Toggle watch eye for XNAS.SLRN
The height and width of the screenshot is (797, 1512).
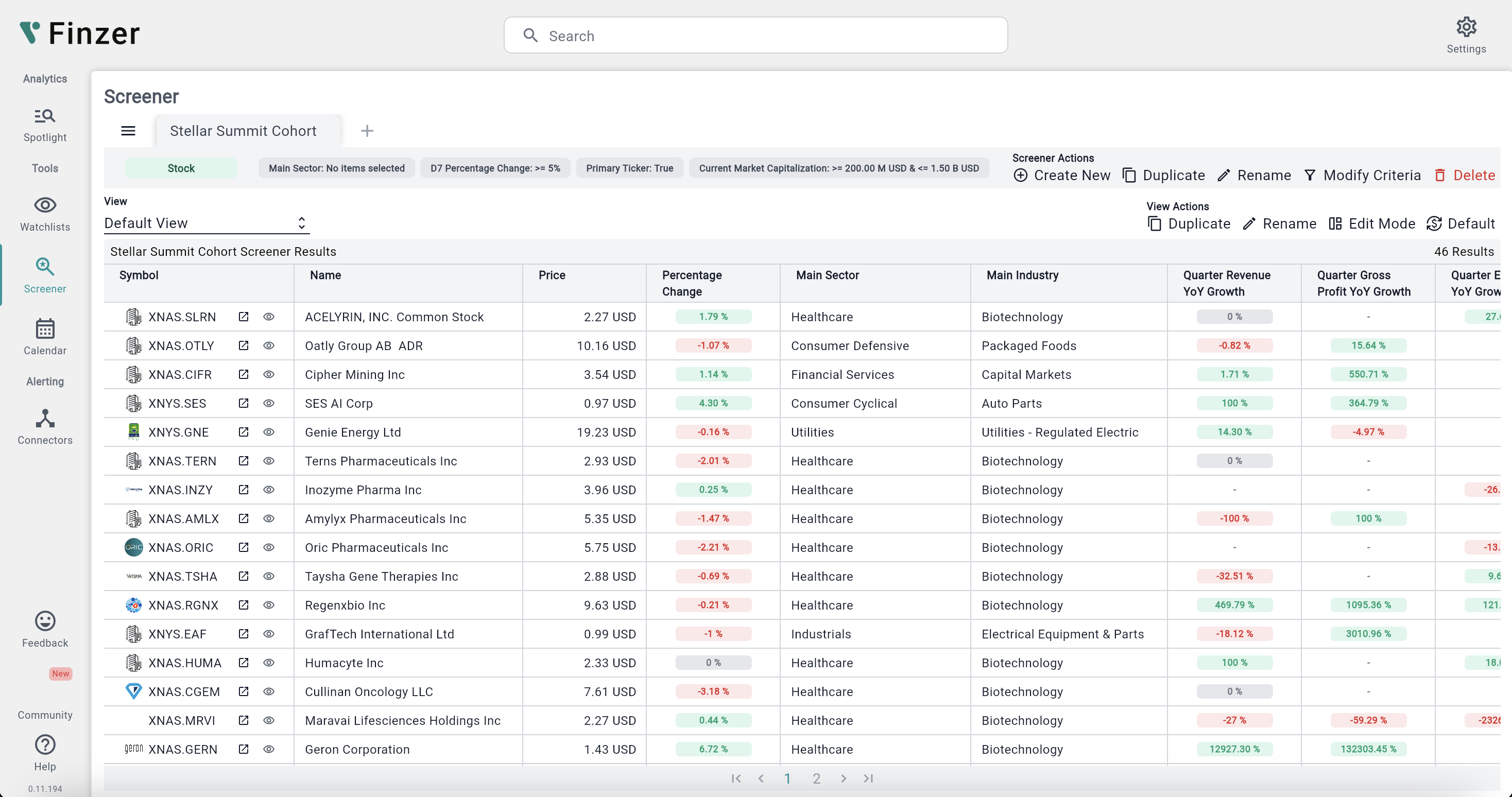tap(269, 317)
